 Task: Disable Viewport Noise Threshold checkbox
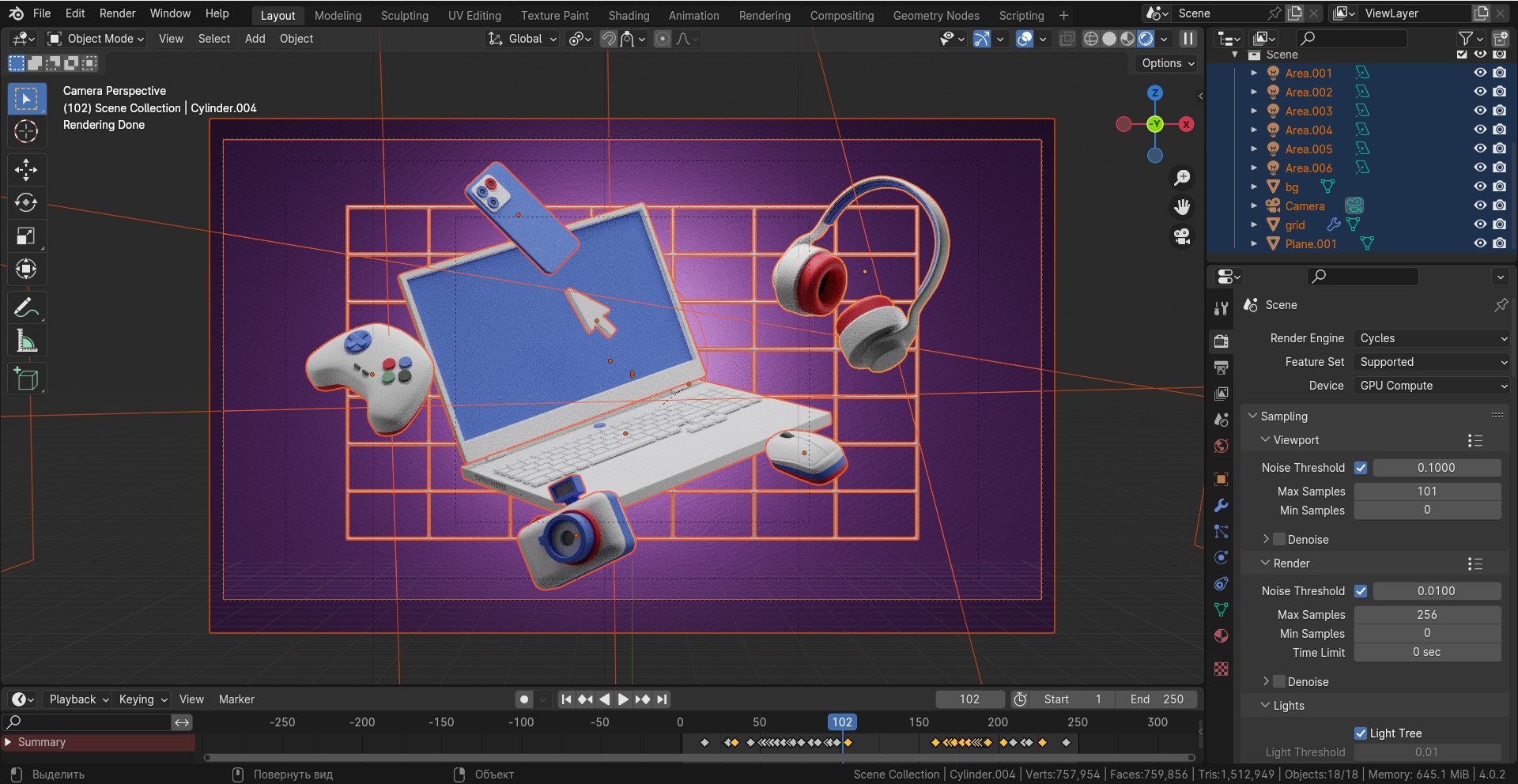[x=1361, y=468]
